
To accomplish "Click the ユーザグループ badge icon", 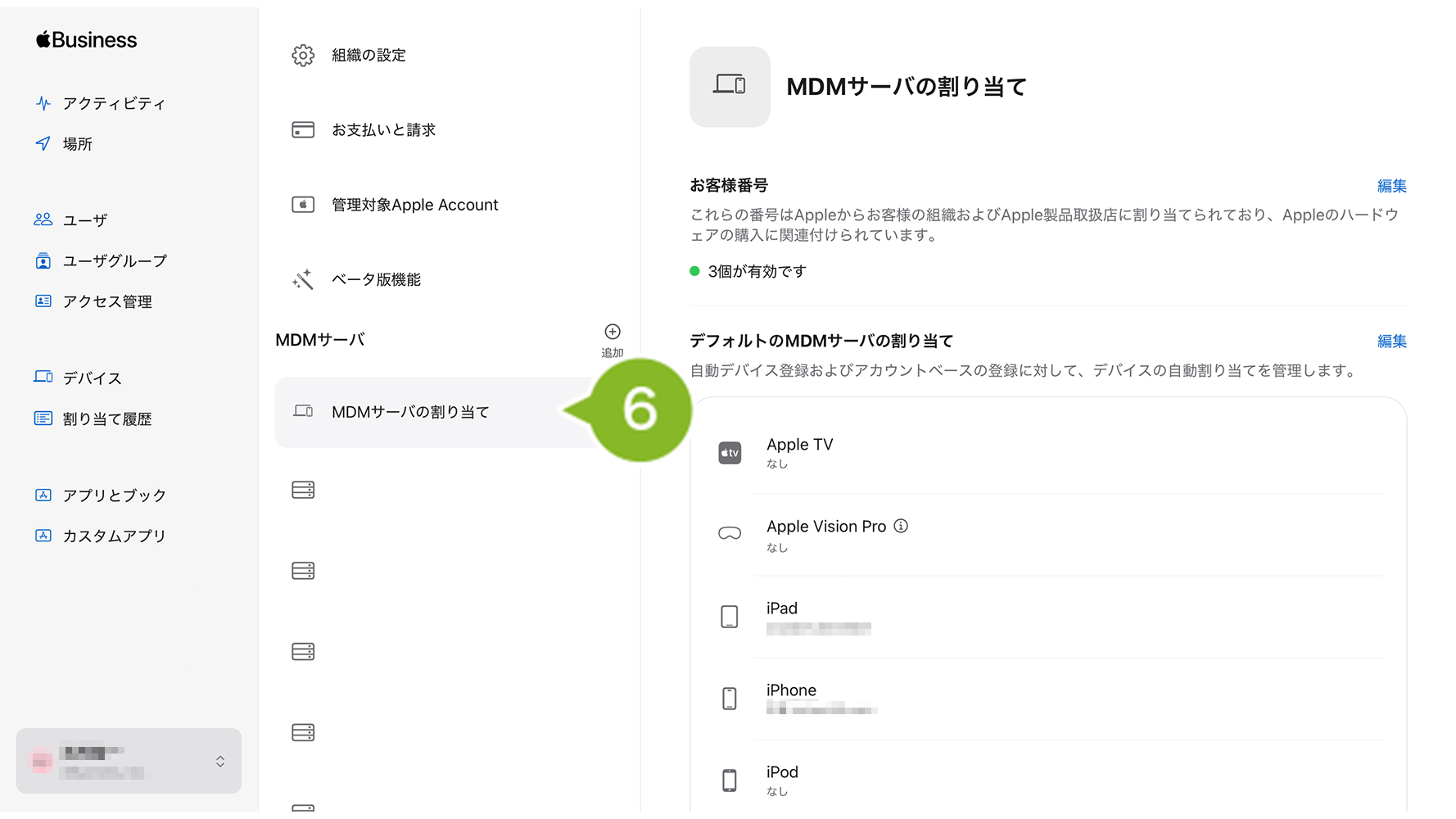I will point(43,260).
